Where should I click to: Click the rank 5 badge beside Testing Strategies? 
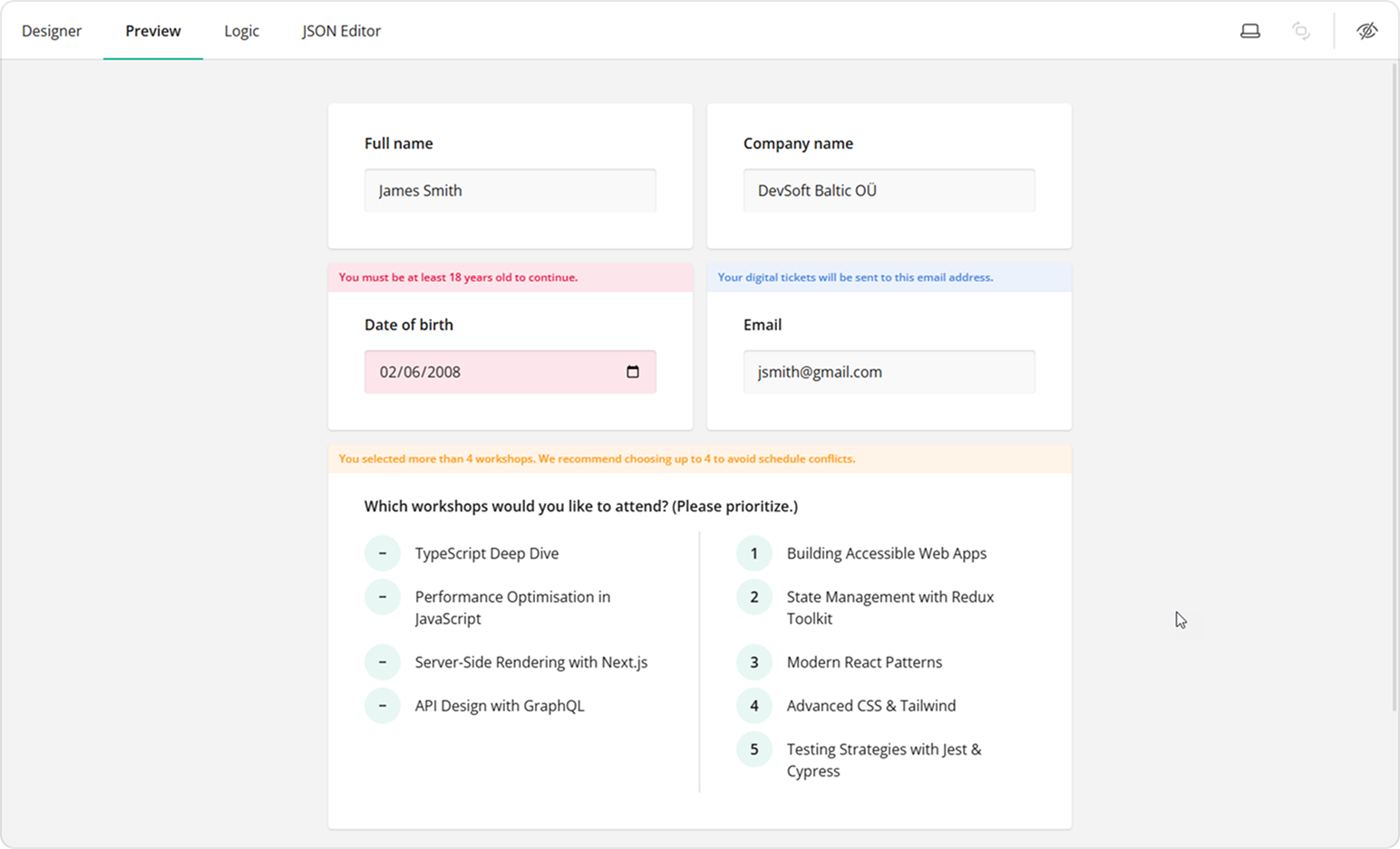[753, 749]
